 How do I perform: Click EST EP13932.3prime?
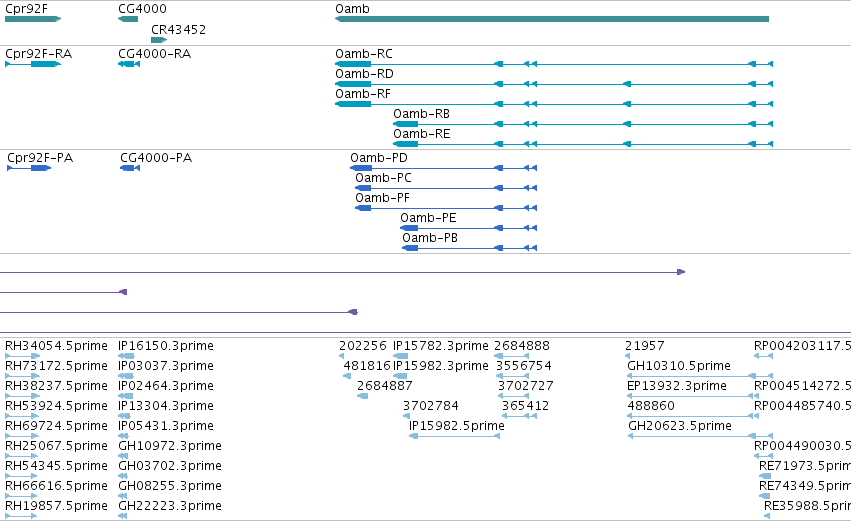[677, 386]
